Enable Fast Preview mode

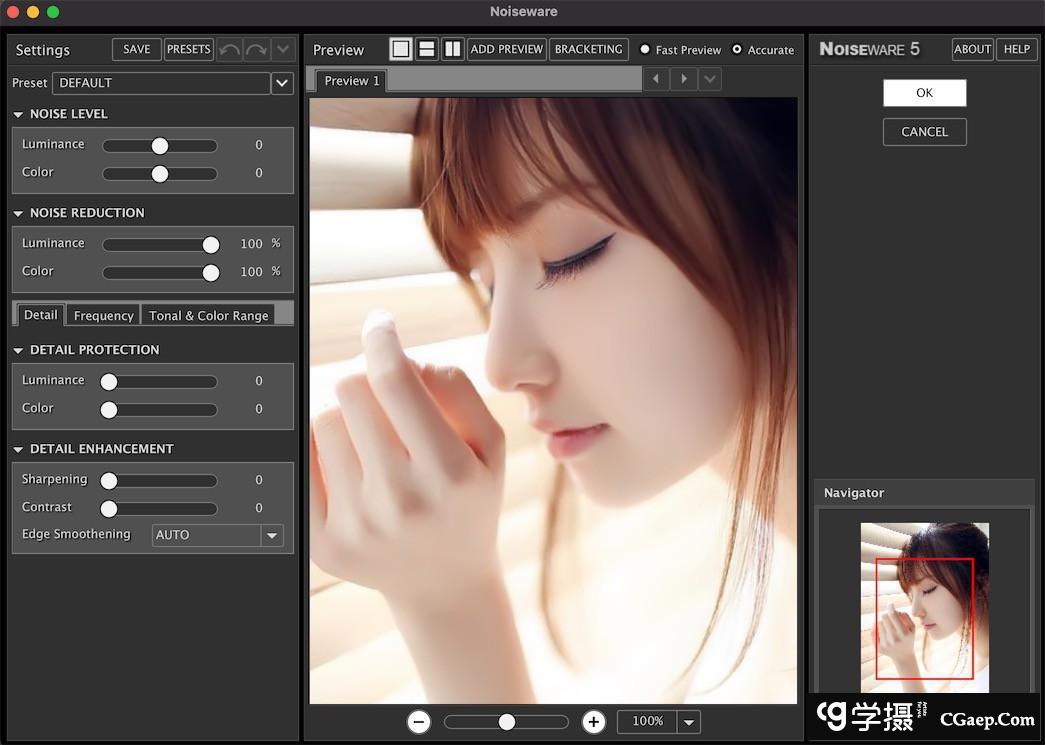coord(645,49)
